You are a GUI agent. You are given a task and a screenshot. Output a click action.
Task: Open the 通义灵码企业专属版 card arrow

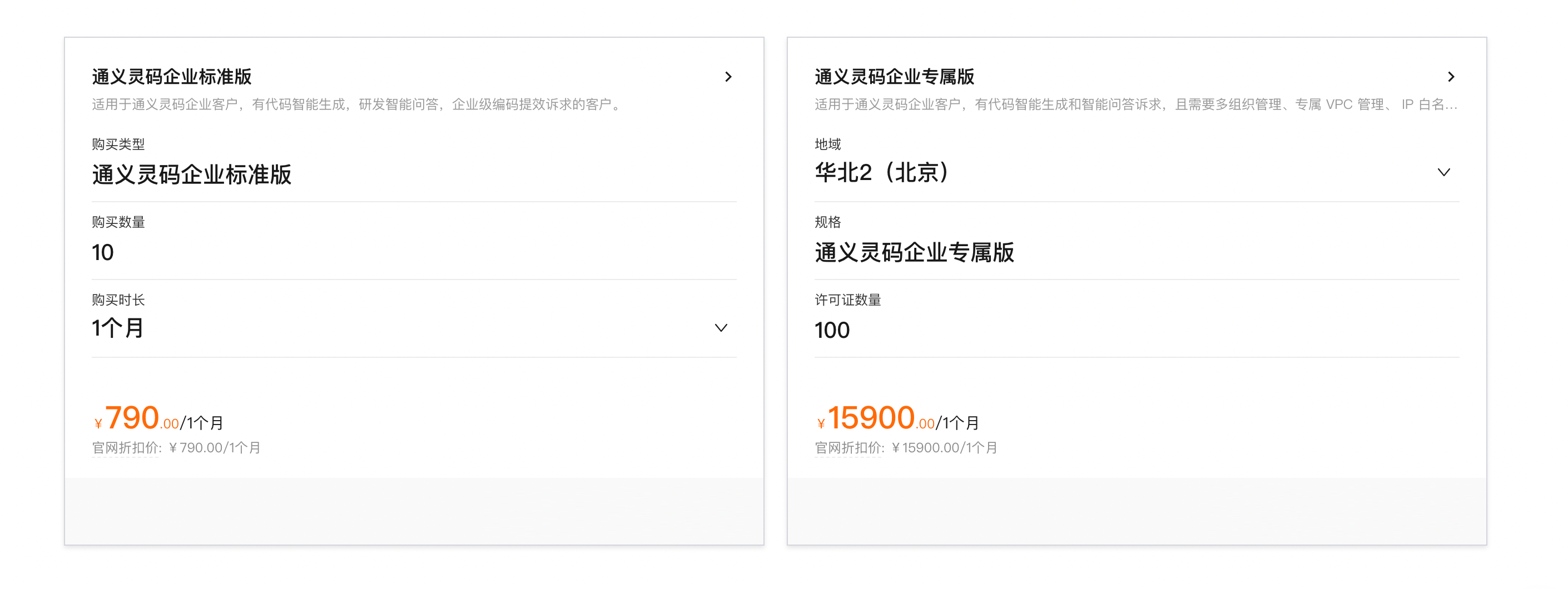(1451, 77)
